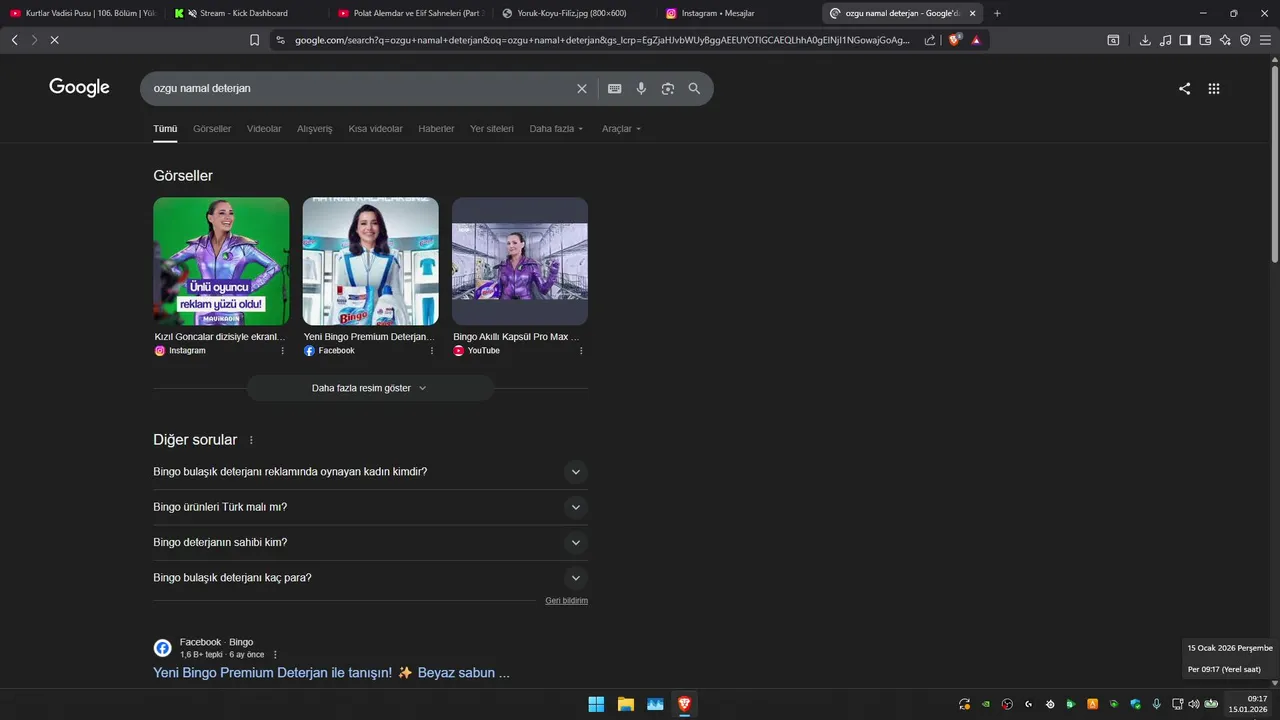
Task: Switch to the Haberler search tab
Action: 436,129
